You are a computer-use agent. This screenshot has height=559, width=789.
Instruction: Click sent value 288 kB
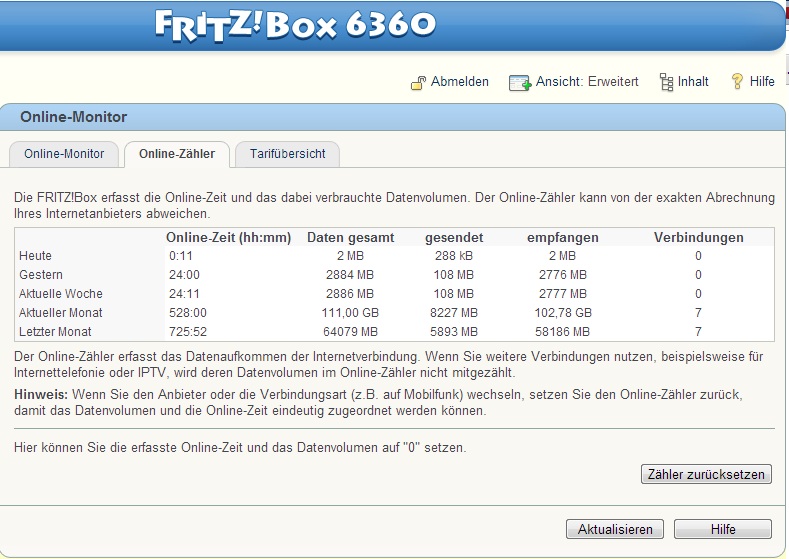click(x=454, y=256)
